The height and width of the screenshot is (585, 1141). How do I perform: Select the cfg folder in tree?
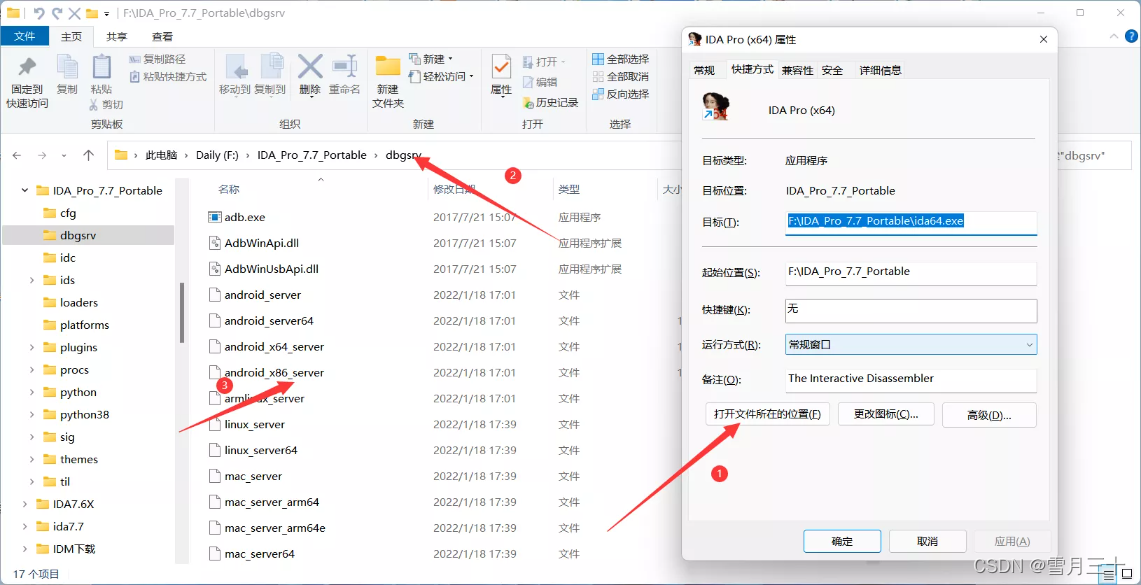pyautogui.click(x=68, y=213)
